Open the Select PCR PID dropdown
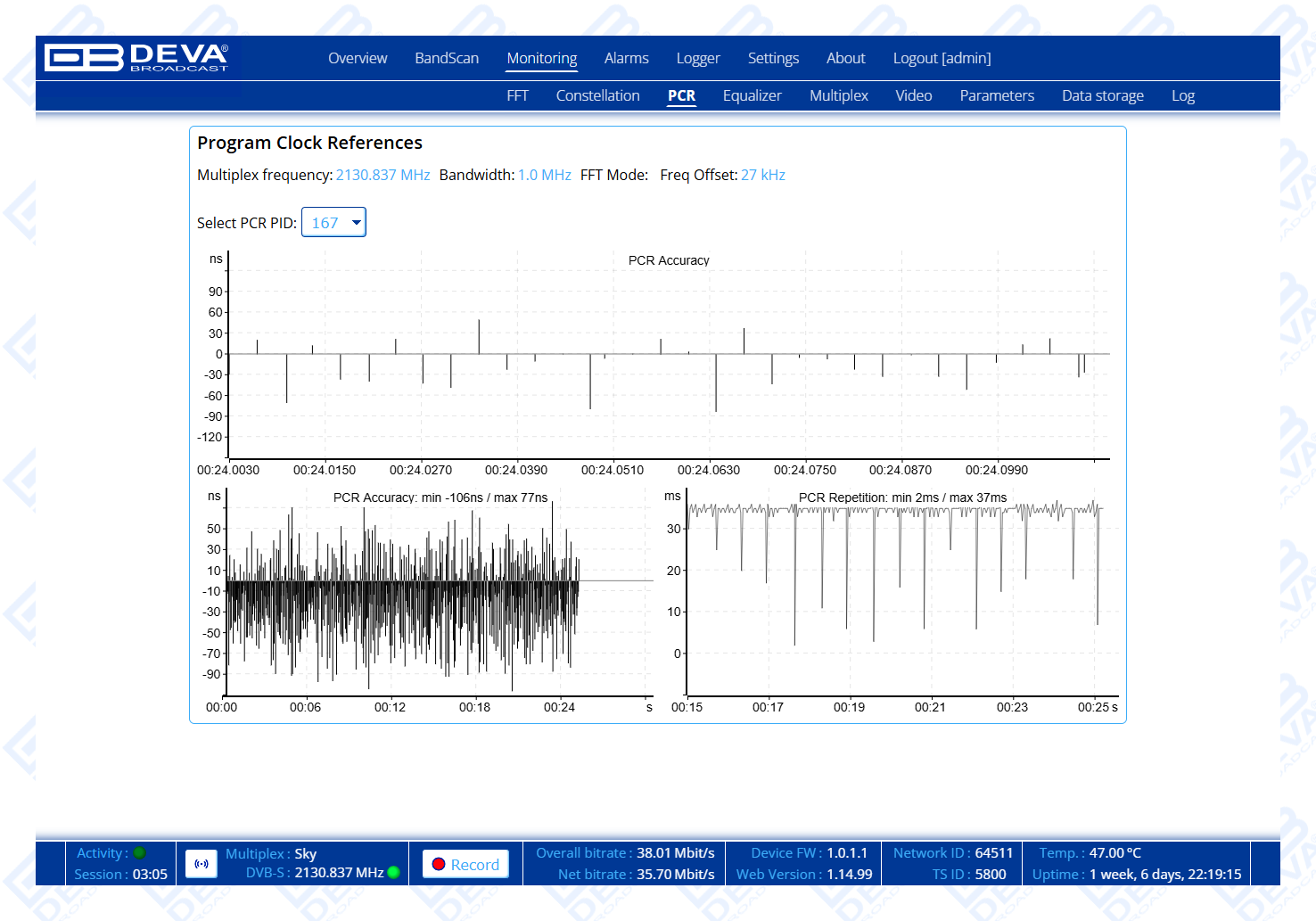Screen dimensions: 1316x921 [x=334, y=223]
